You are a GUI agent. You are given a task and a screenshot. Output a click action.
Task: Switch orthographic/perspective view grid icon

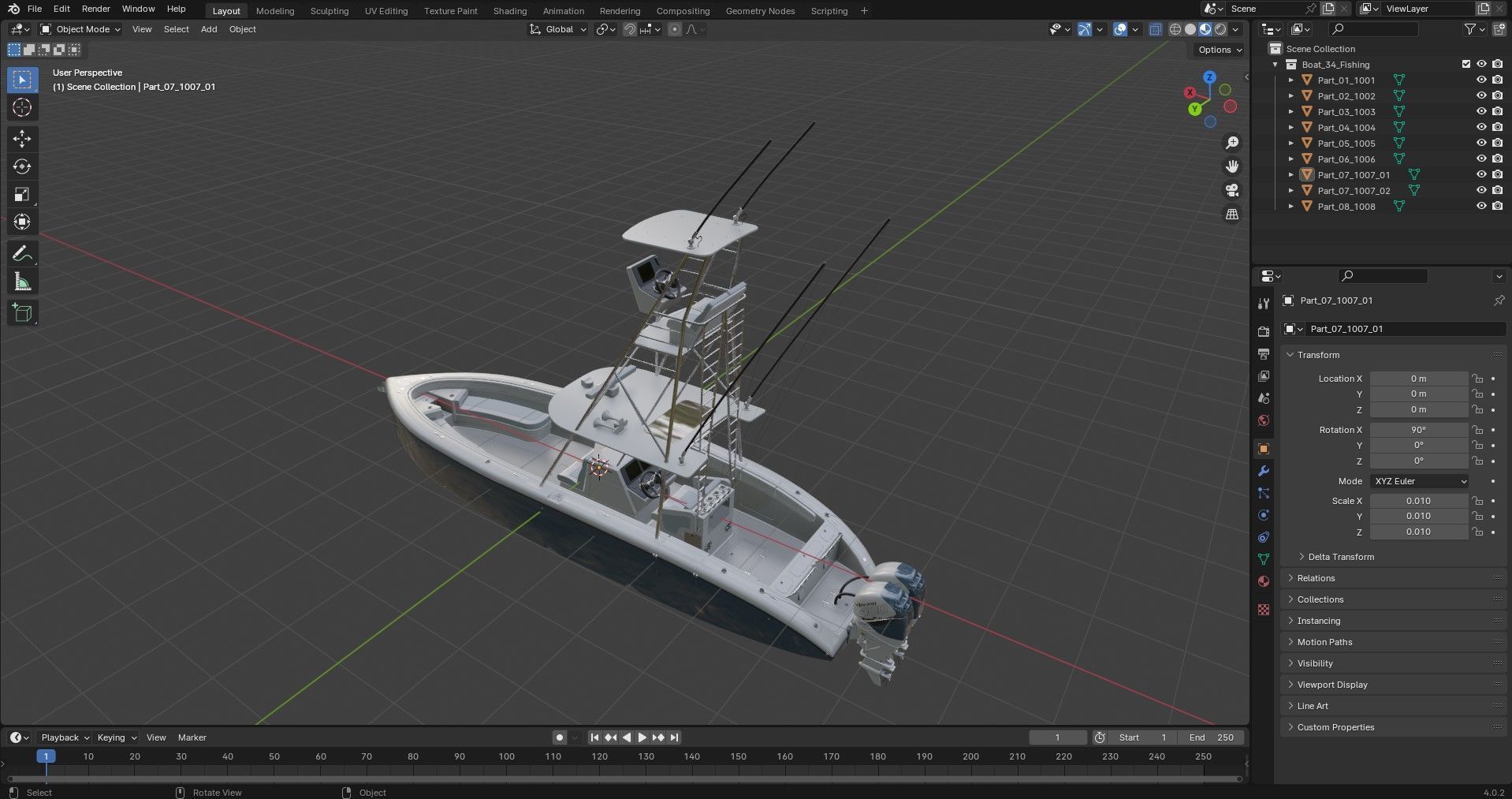point(1231,214)
